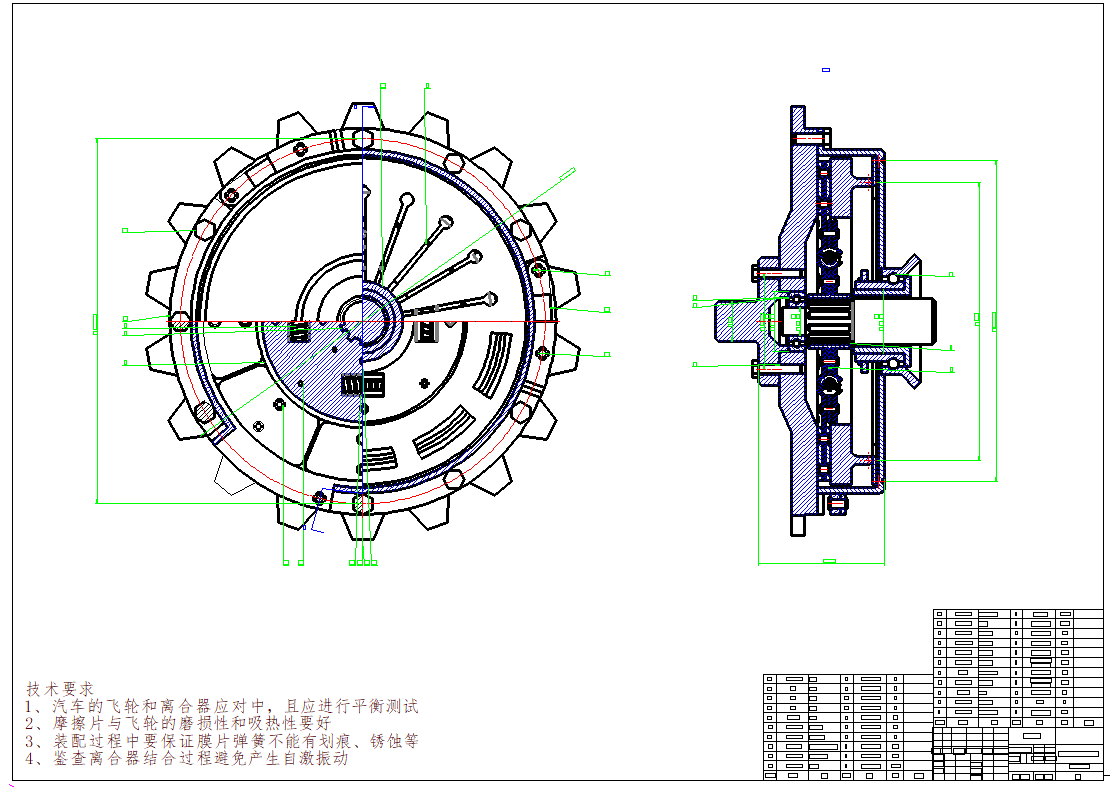
Task: Select the horizontal dimension line below the section view
Action: 822,564
